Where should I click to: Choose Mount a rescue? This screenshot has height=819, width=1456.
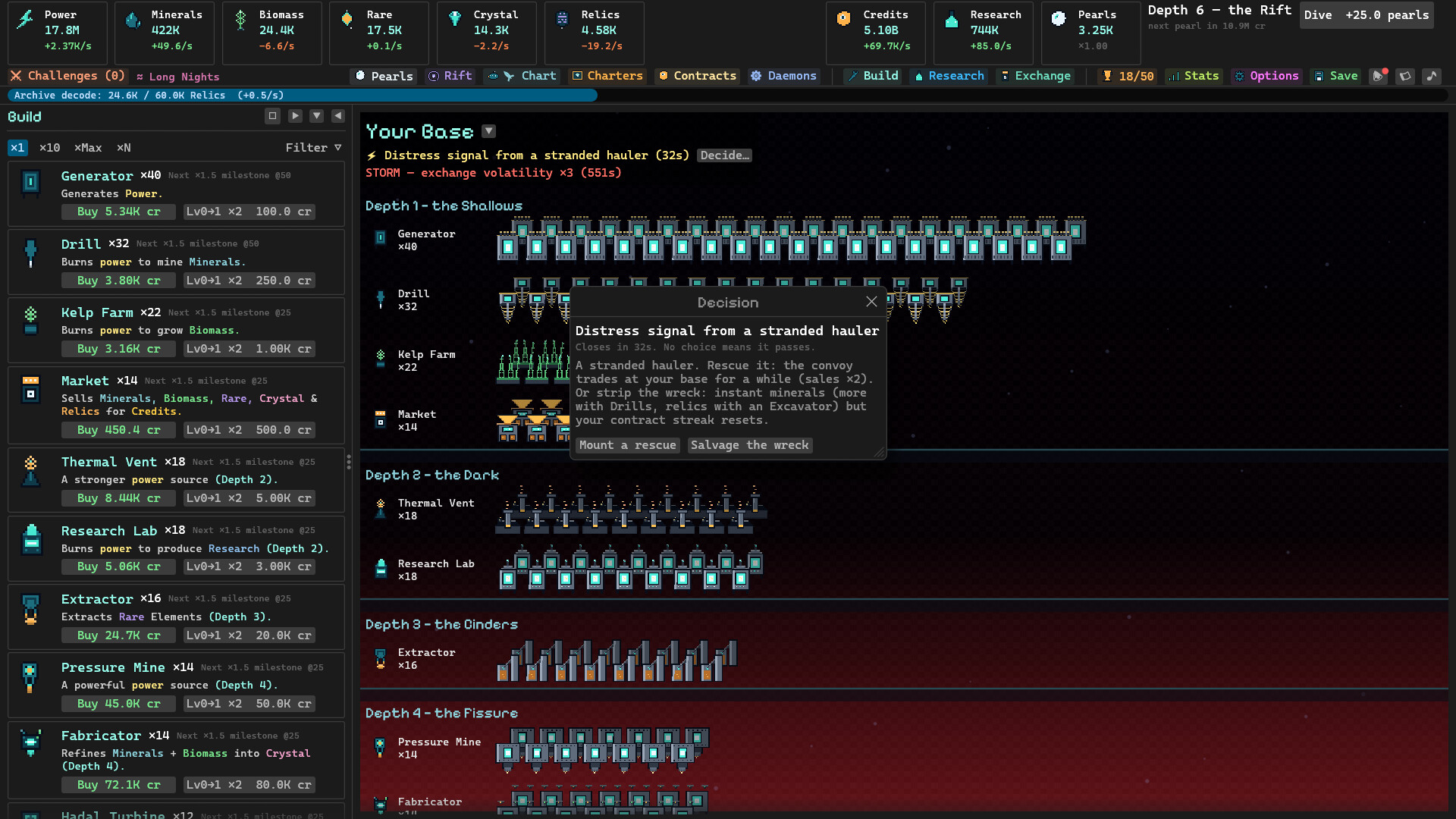click(627, 445)
